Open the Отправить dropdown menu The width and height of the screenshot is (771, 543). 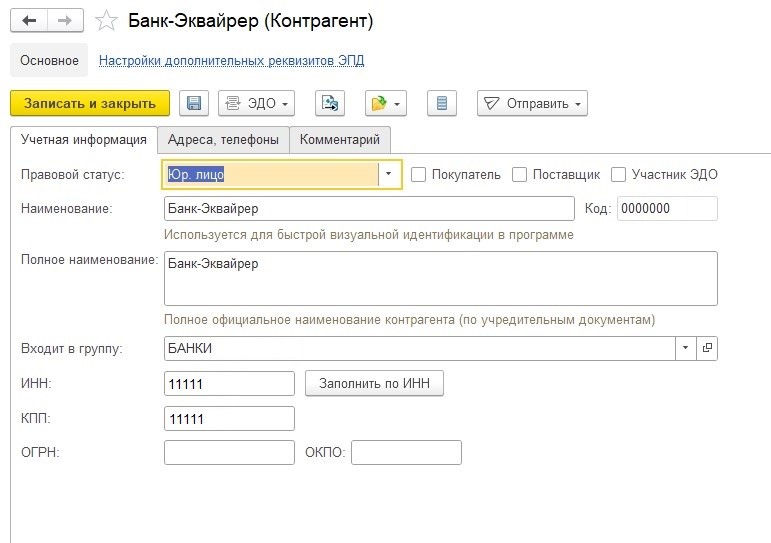coord(531,103)
